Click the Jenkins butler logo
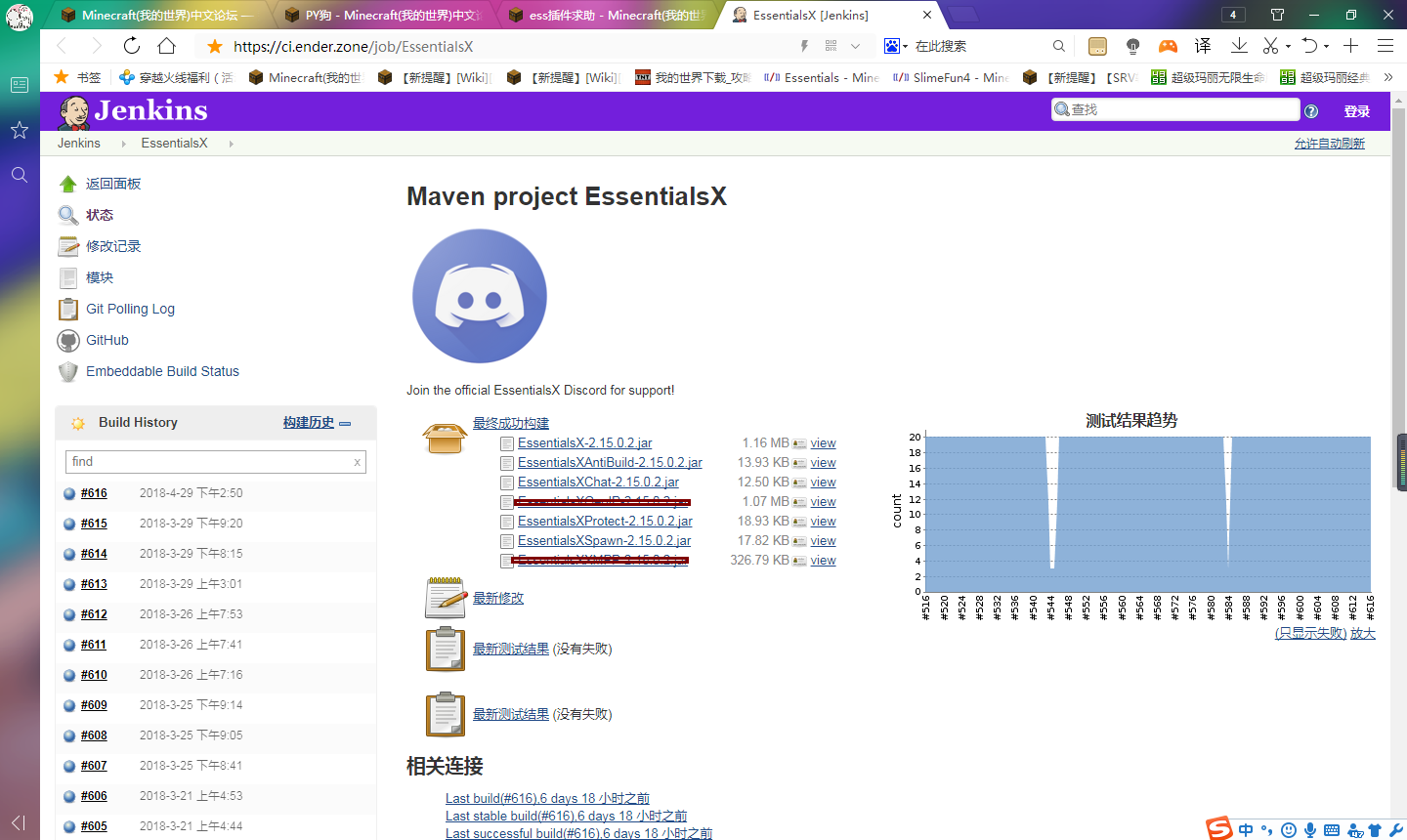This screenshot has height=840, width=1407. coord(73,112)
